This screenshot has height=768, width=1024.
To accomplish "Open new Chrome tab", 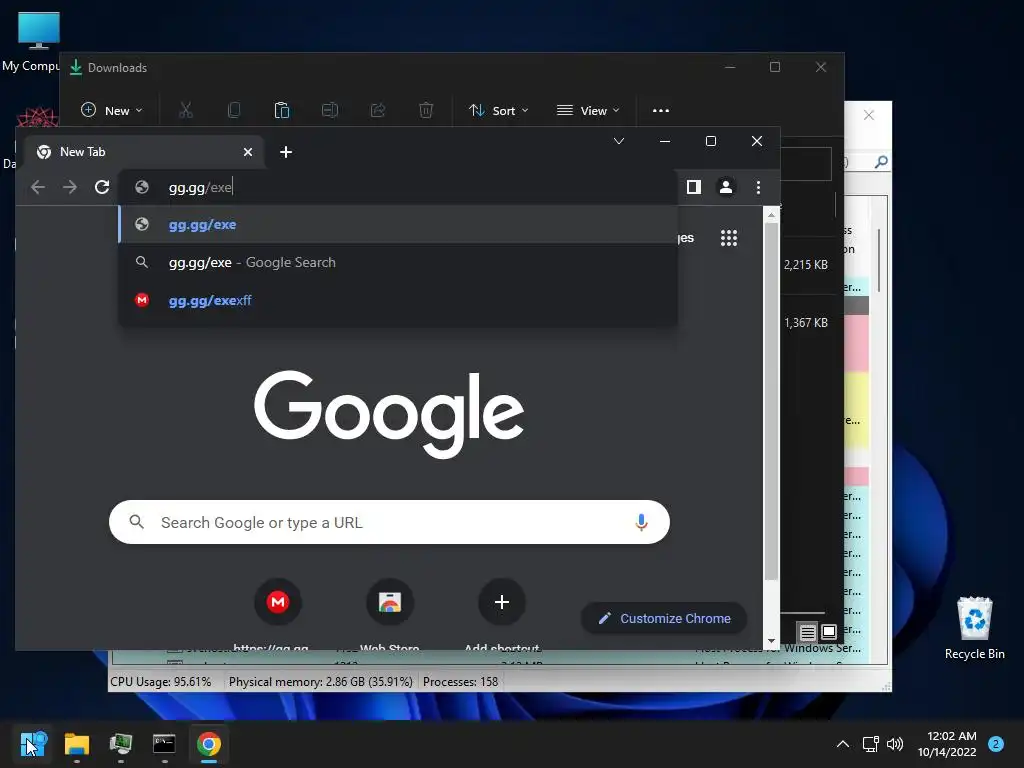I will [x=285, y=152].
